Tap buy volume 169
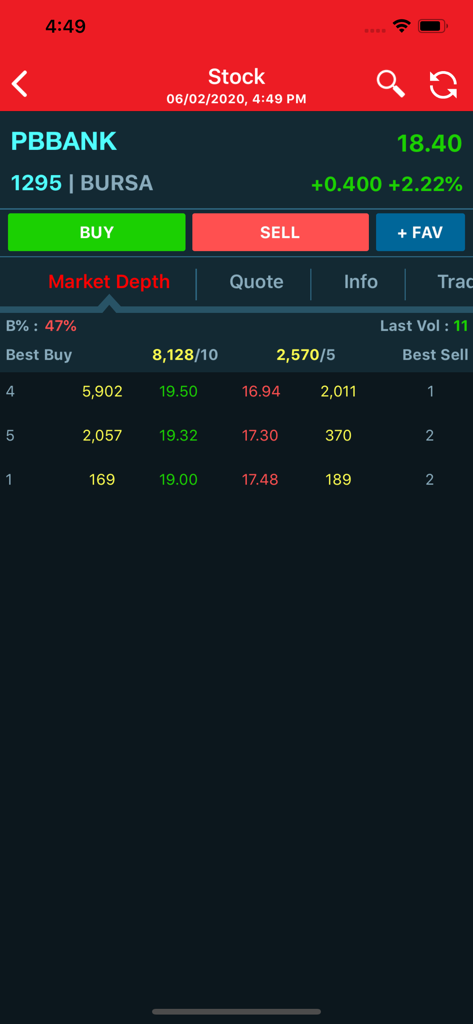The height and width of the screenshot is (1024, 473). tap(102, 480)
